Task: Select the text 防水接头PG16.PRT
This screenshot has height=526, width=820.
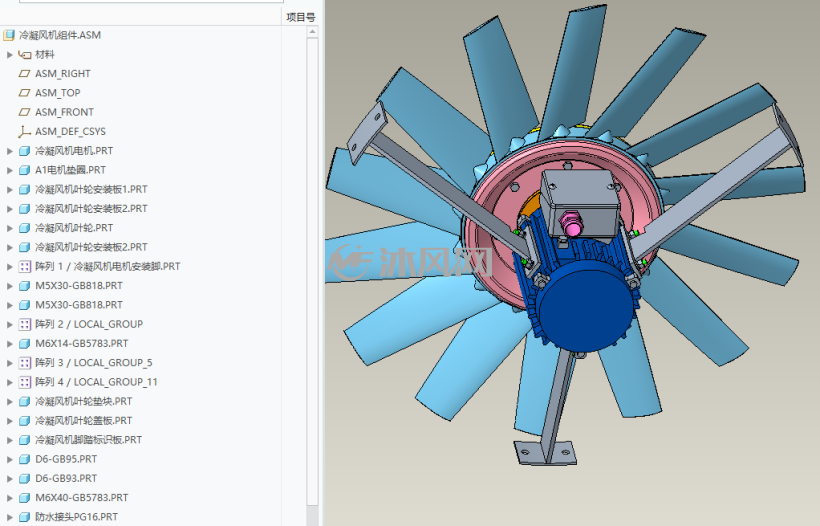Action: (76, 517)
